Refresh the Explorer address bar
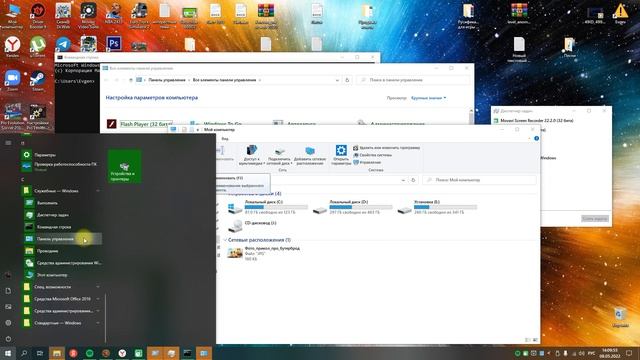The height and width of the screenshot is (360, 640). [x=413, y=180]
